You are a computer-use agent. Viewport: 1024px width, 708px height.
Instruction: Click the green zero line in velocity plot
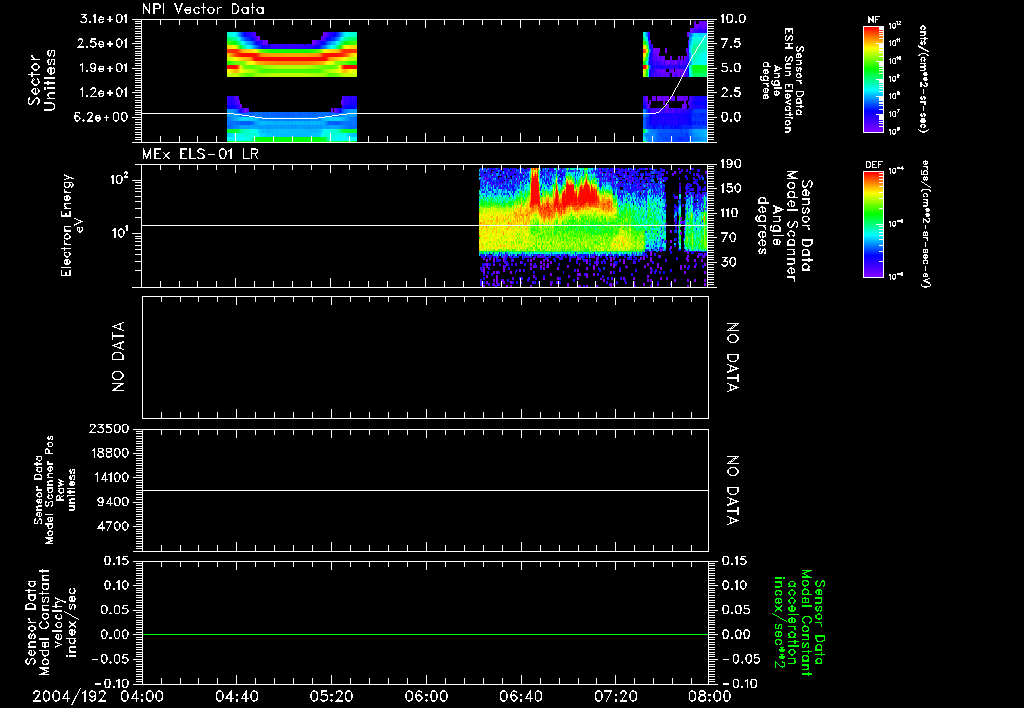click(x=424, y=634)
